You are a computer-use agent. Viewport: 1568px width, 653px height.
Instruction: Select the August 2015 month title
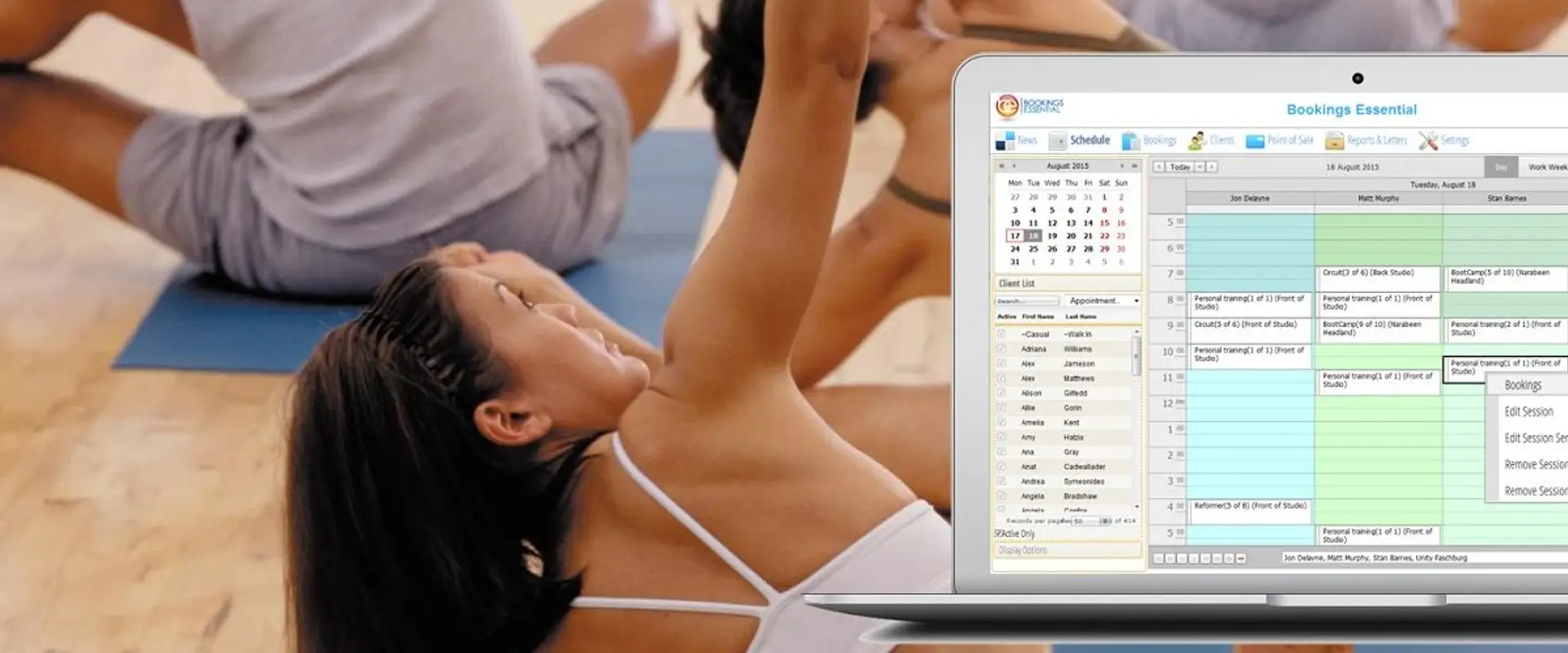pos(1067,166)
